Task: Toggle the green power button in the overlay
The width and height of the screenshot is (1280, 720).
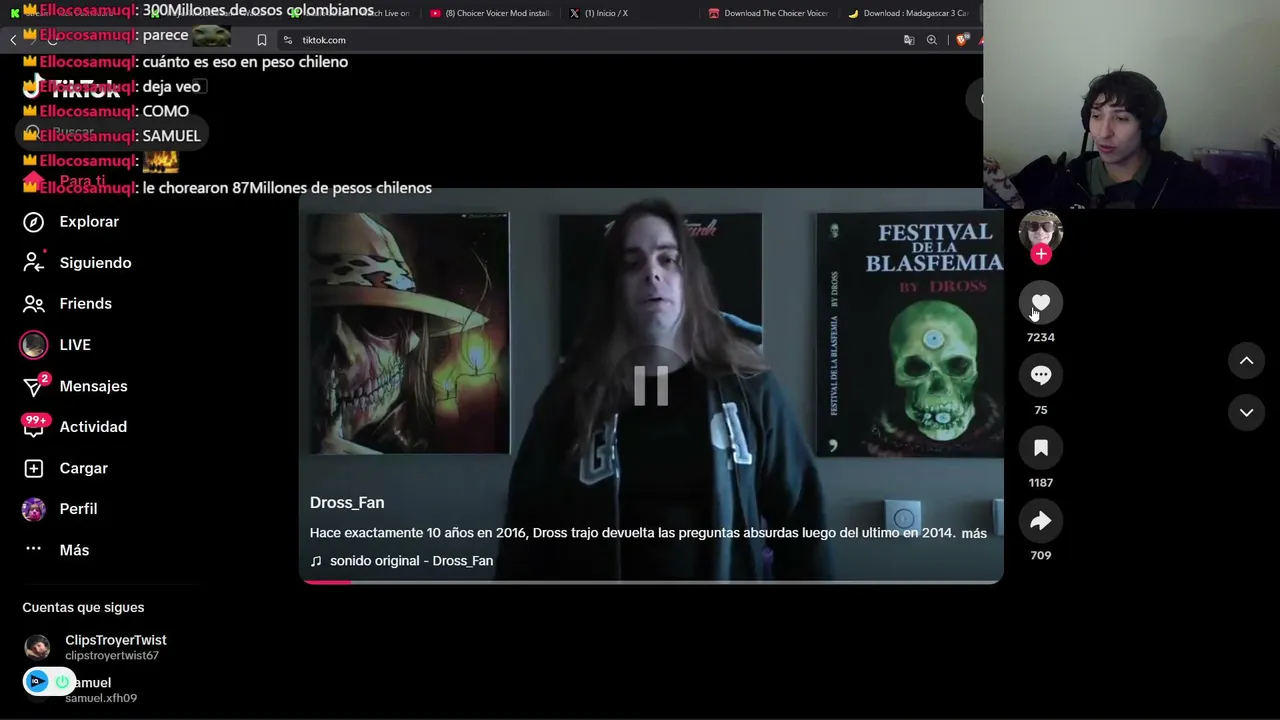Action: tap(62, 682)
